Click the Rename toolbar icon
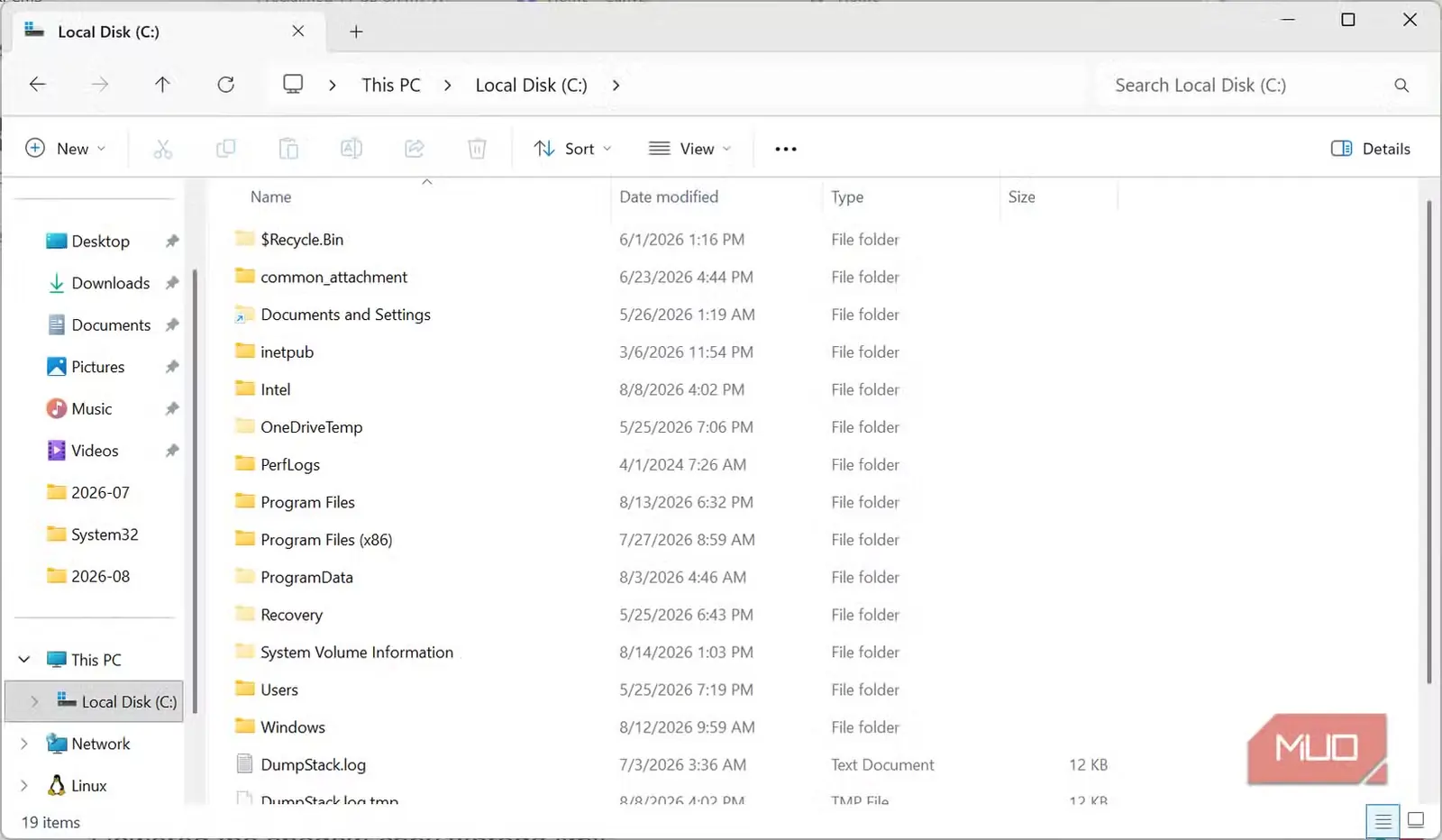The width and height of the screenshot is (1442, 840). point(351,149)
